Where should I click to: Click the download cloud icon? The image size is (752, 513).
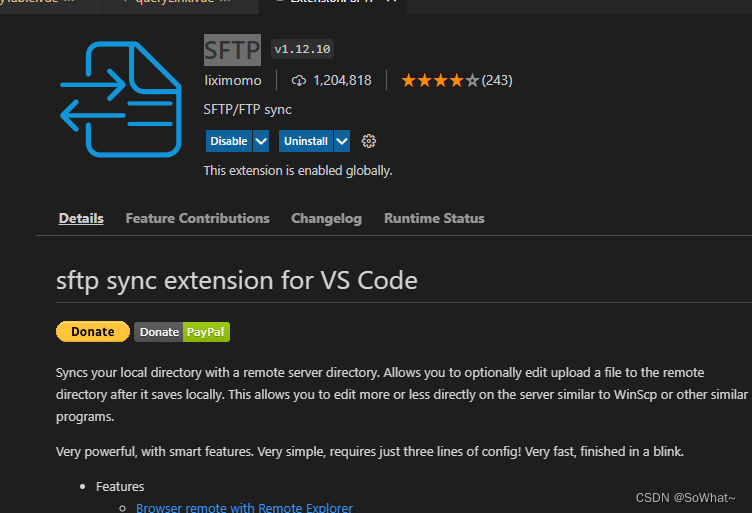298,81
